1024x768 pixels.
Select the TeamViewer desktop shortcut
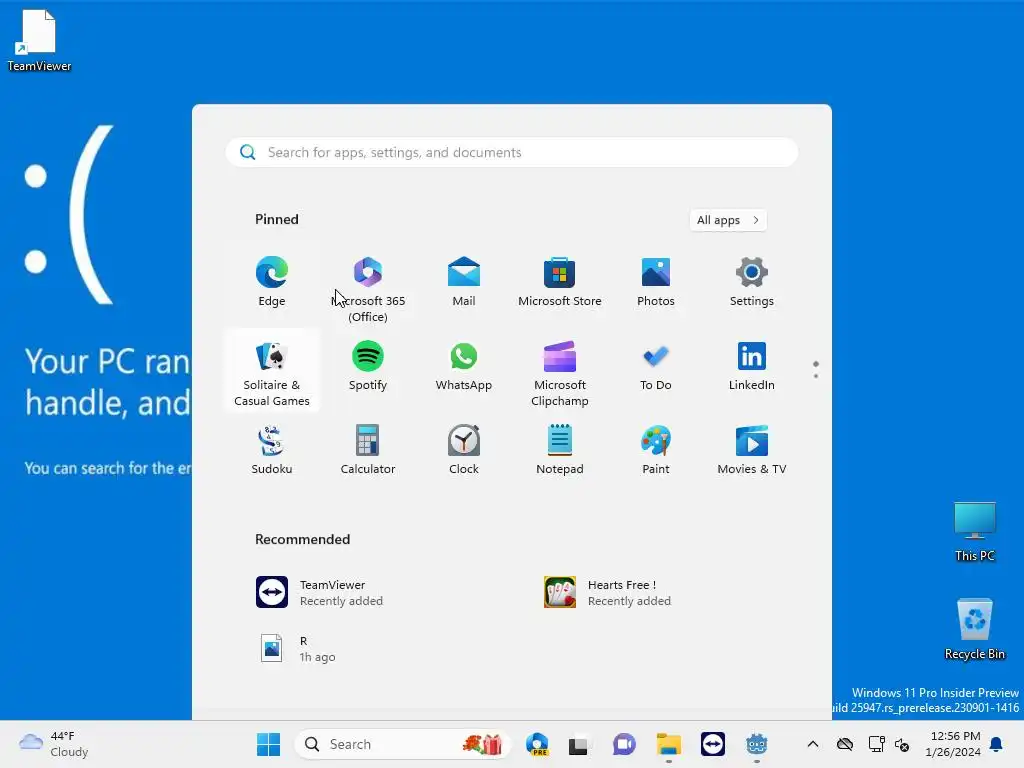(x=39, y=40)
